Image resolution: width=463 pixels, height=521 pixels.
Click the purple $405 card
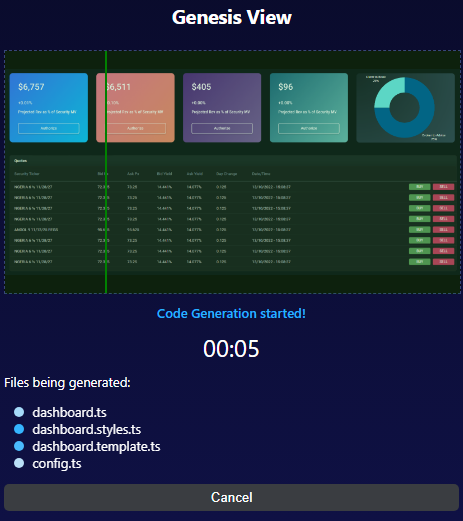click(222, 108)
